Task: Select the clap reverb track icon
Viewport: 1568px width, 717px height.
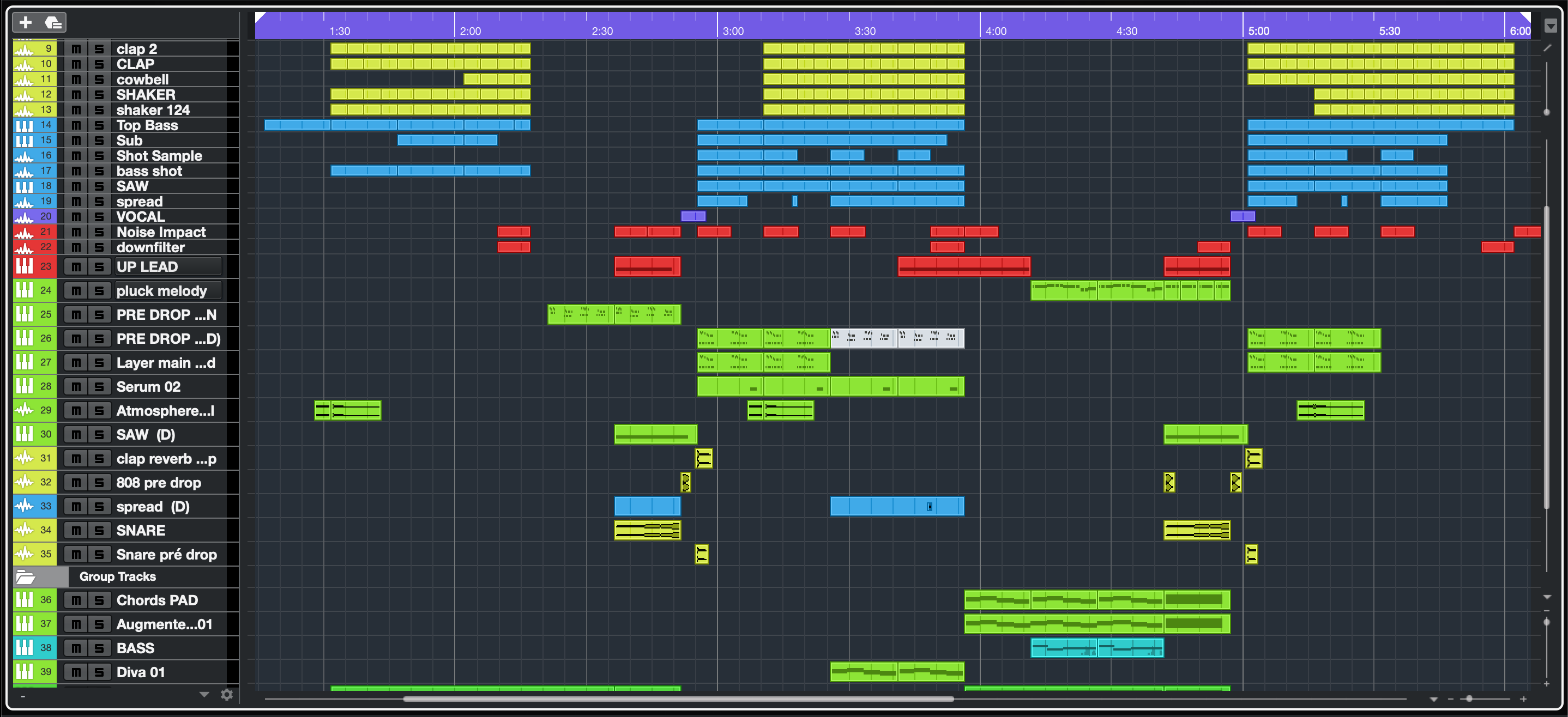Action: [x=24, y=458]
